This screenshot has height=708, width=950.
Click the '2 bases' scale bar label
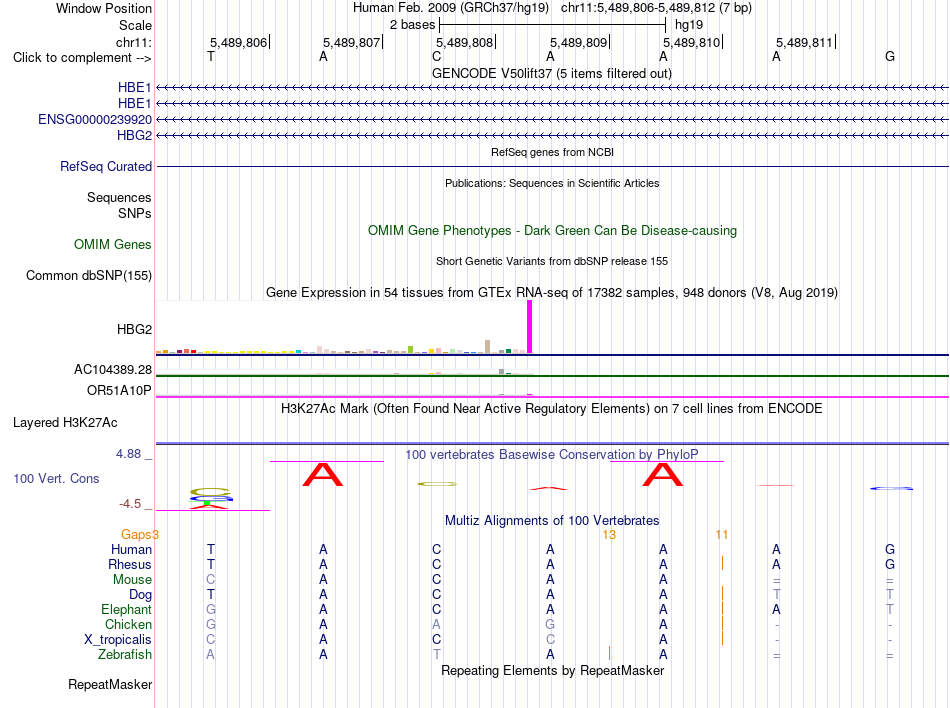tap(412, 25)
